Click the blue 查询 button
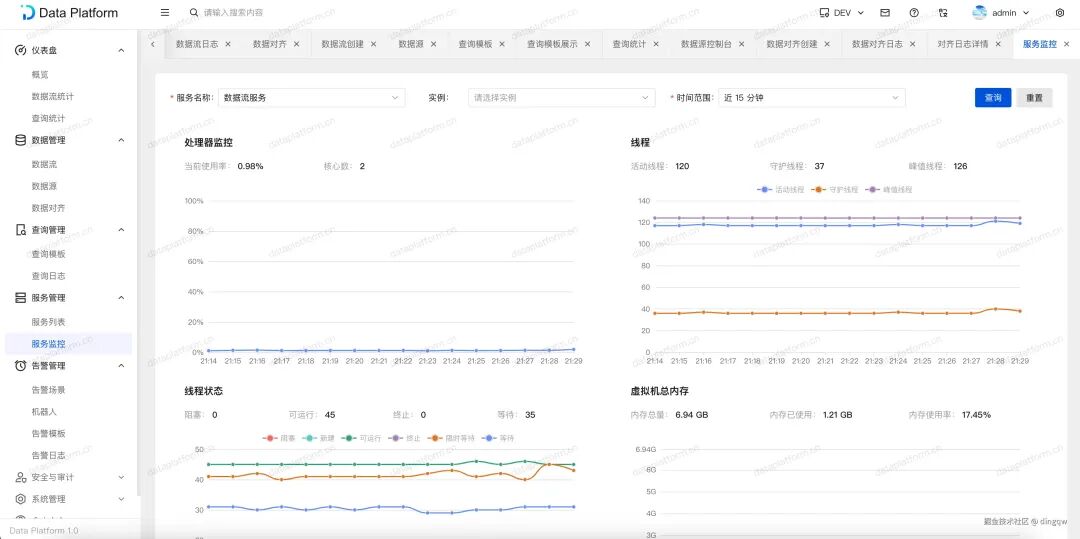 [993, 98]
